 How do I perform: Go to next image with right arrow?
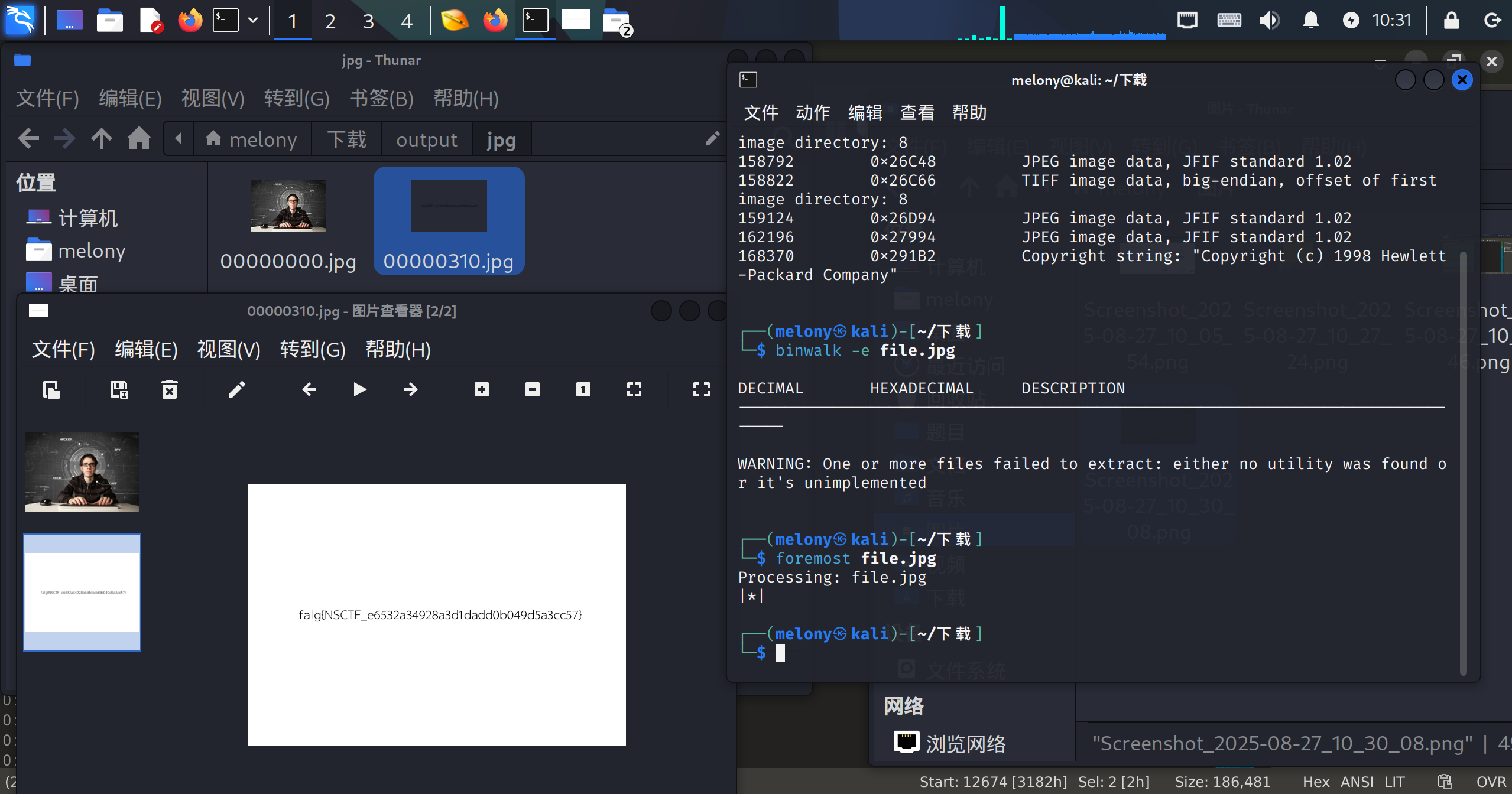tap(410, 389)
